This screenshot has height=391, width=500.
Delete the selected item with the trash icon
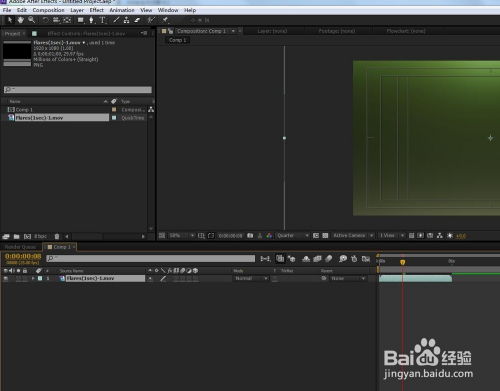click(57, 236)
